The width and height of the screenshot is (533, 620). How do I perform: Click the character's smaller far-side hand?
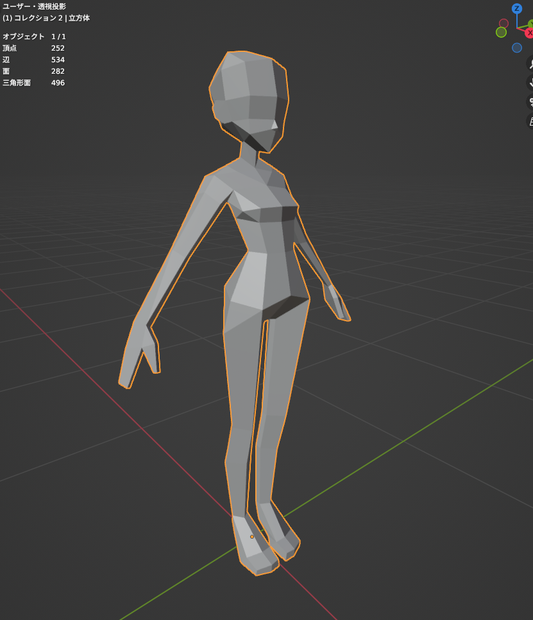click(x=336, y=302)
